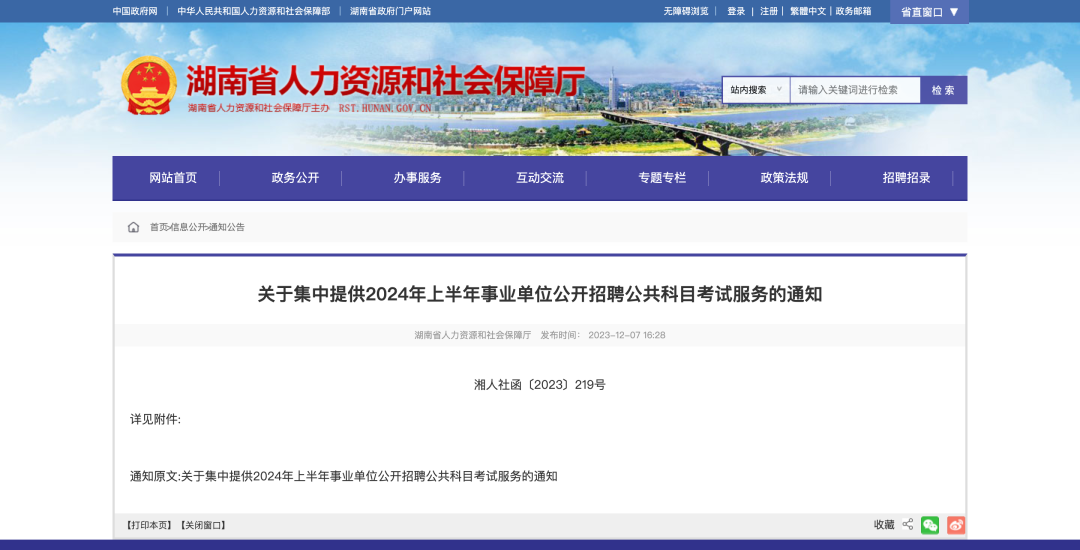Open 网站首页 navigation tab
The width and height of the screenshot is (1080, 550).
pos(173,178)
